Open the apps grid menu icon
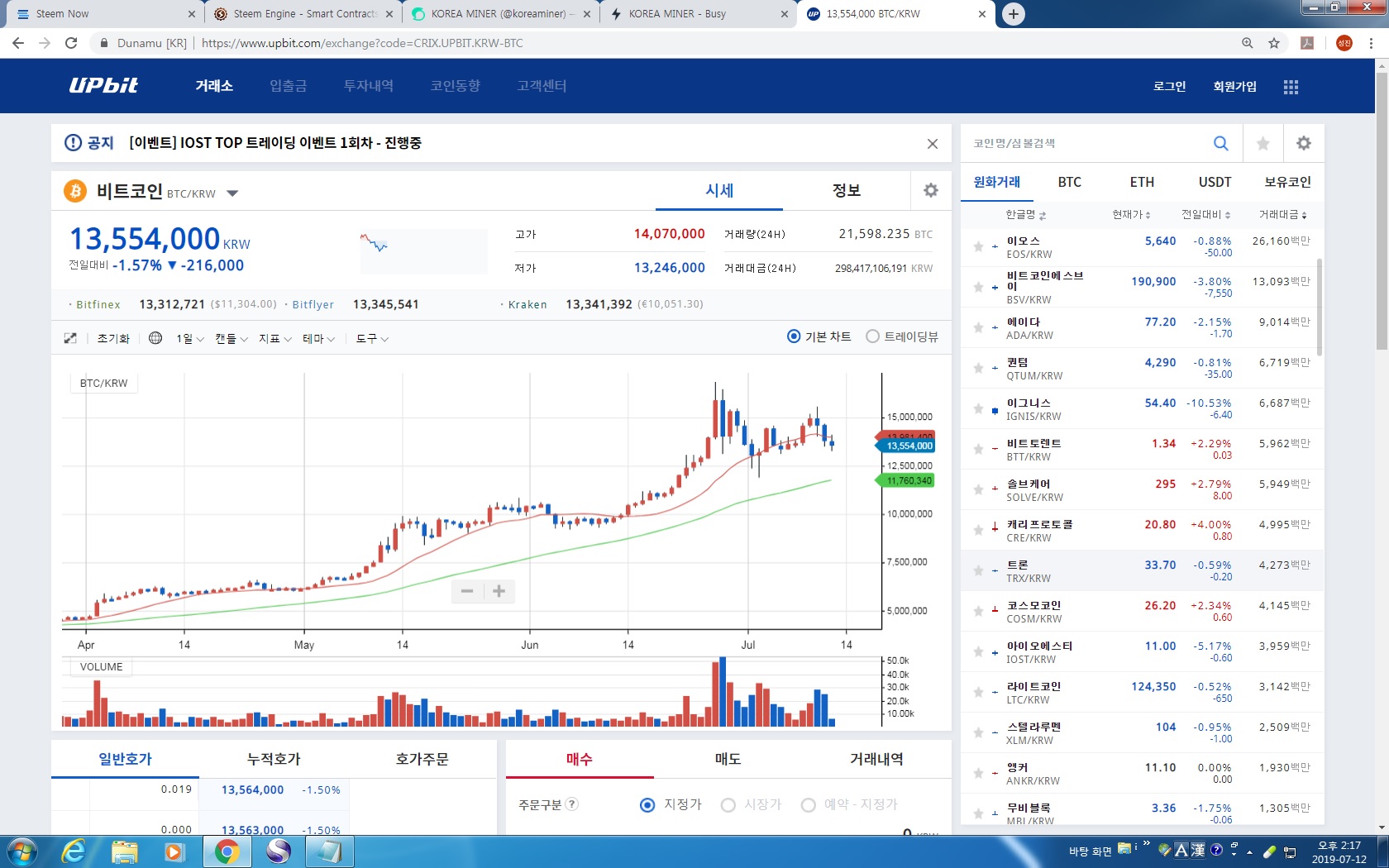The height and width of the screenshot is (868, 1389). tap(1291, 87)
